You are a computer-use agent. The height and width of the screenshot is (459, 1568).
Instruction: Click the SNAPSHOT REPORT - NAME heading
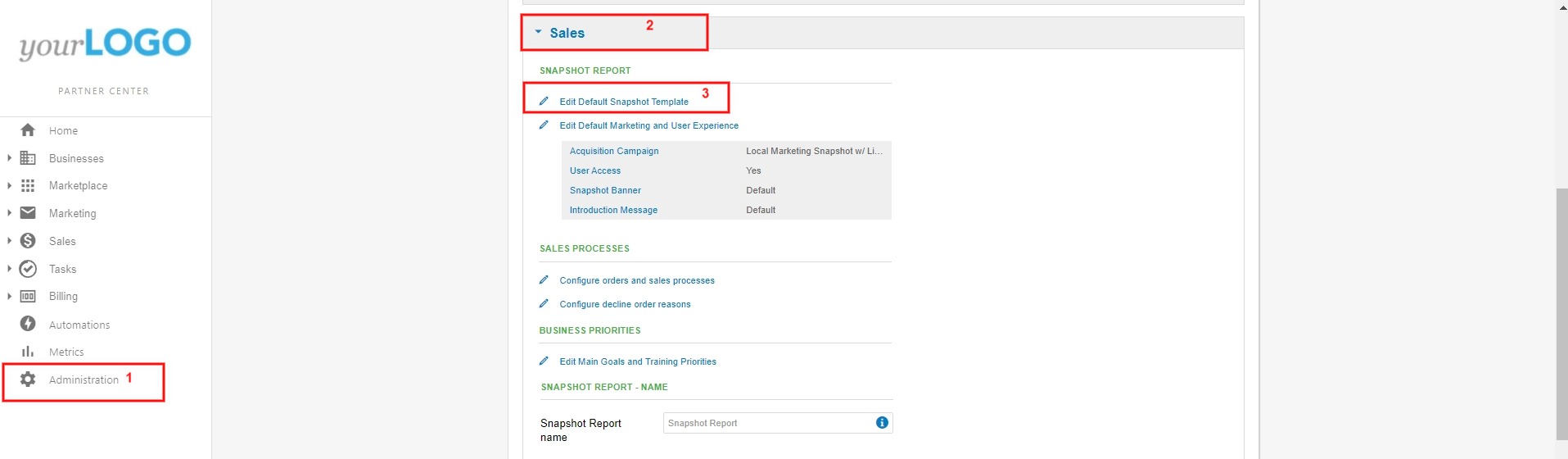pyautogui.click(x=604, y=387)
